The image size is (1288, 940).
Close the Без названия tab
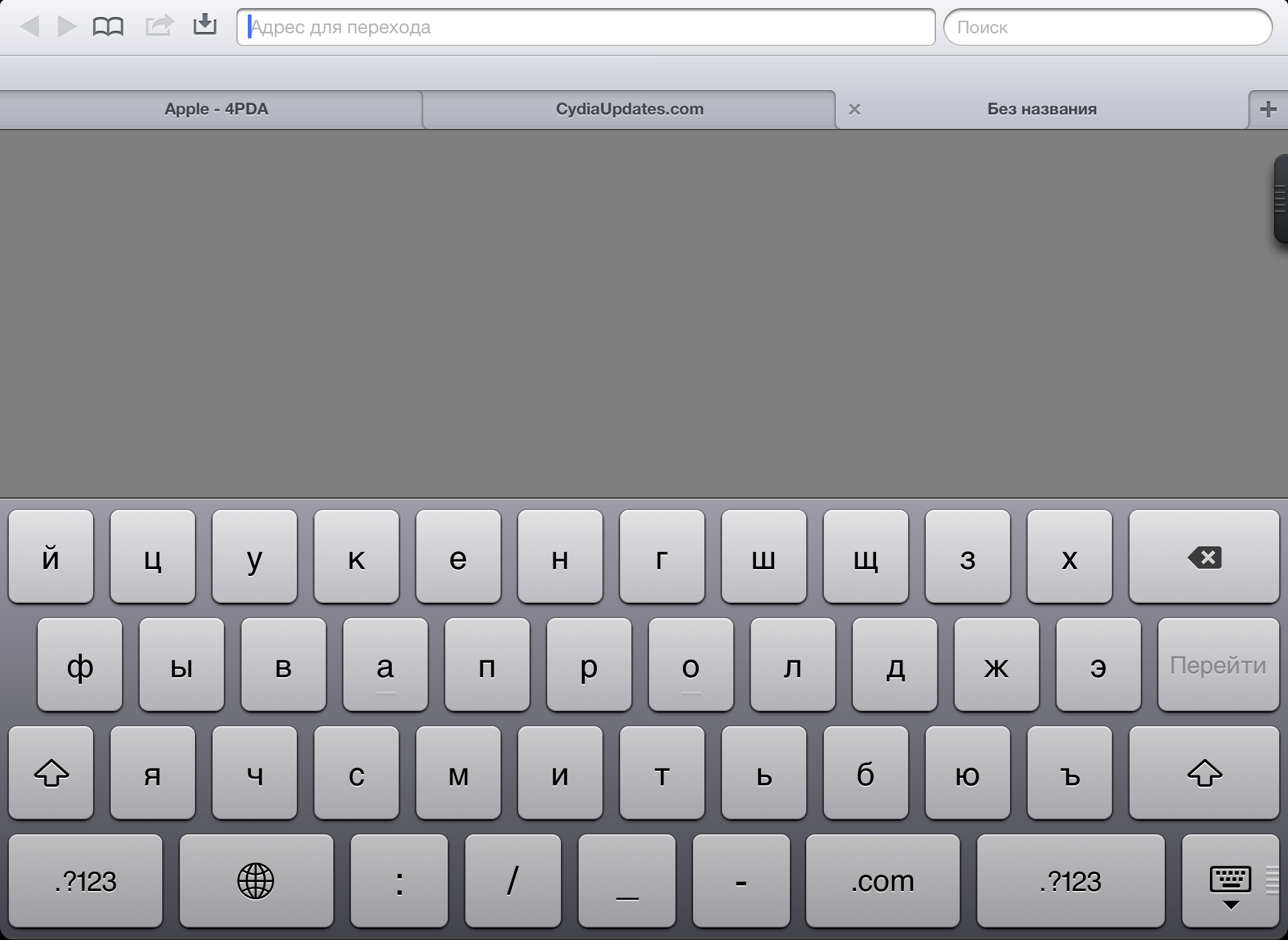(854, 109)
